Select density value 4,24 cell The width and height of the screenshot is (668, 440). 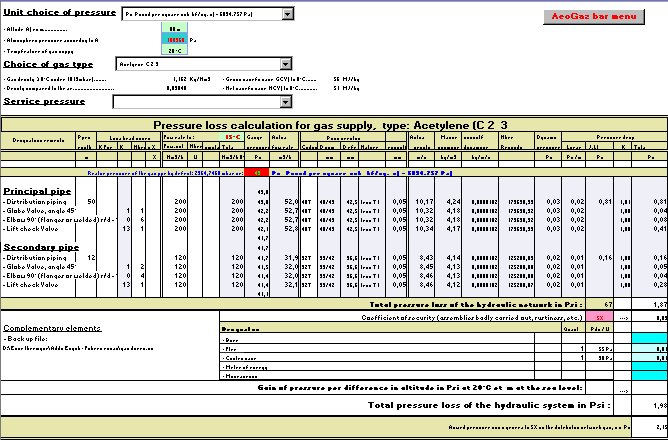448,201
